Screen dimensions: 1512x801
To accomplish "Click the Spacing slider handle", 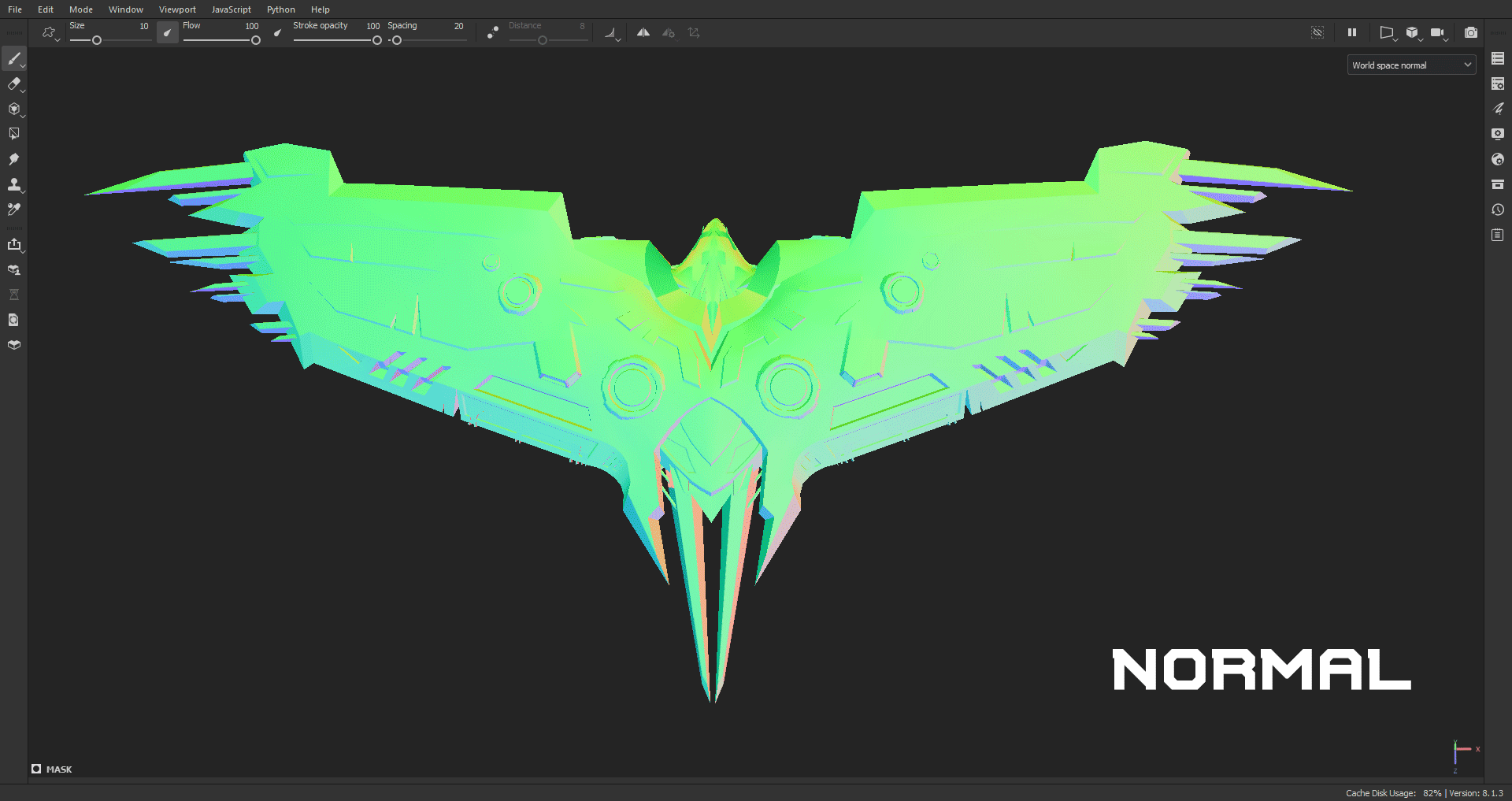I will (397, 40).
